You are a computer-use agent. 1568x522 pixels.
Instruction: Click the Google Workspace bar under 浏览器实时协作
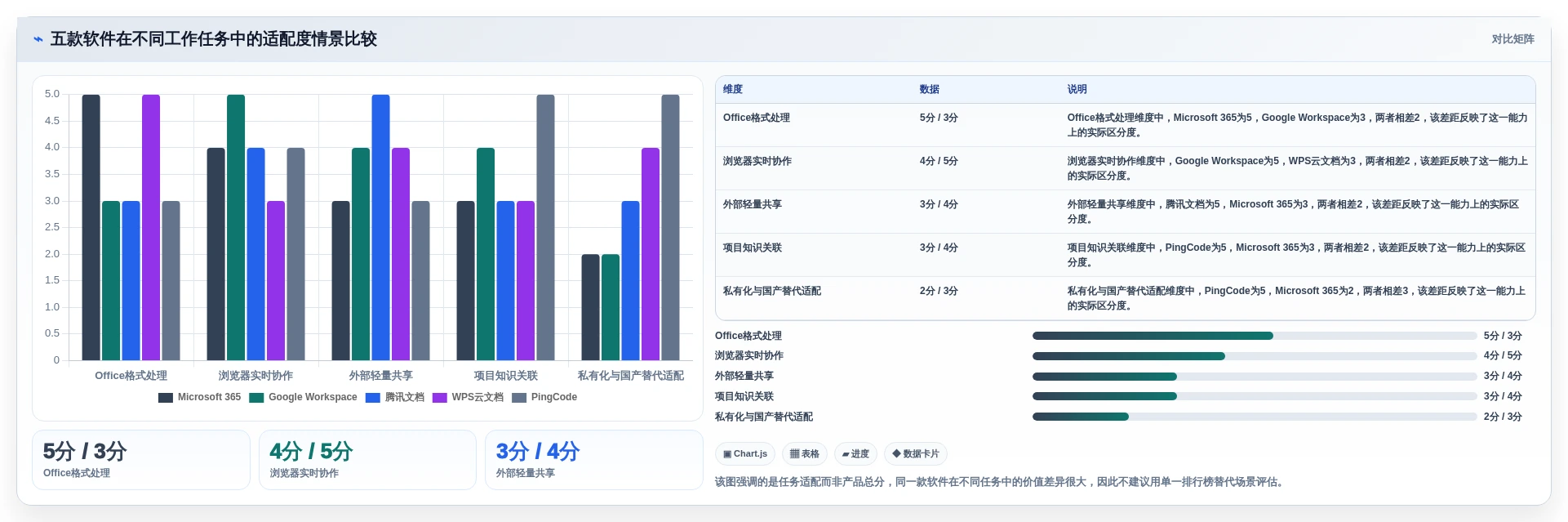coord(236,227)
